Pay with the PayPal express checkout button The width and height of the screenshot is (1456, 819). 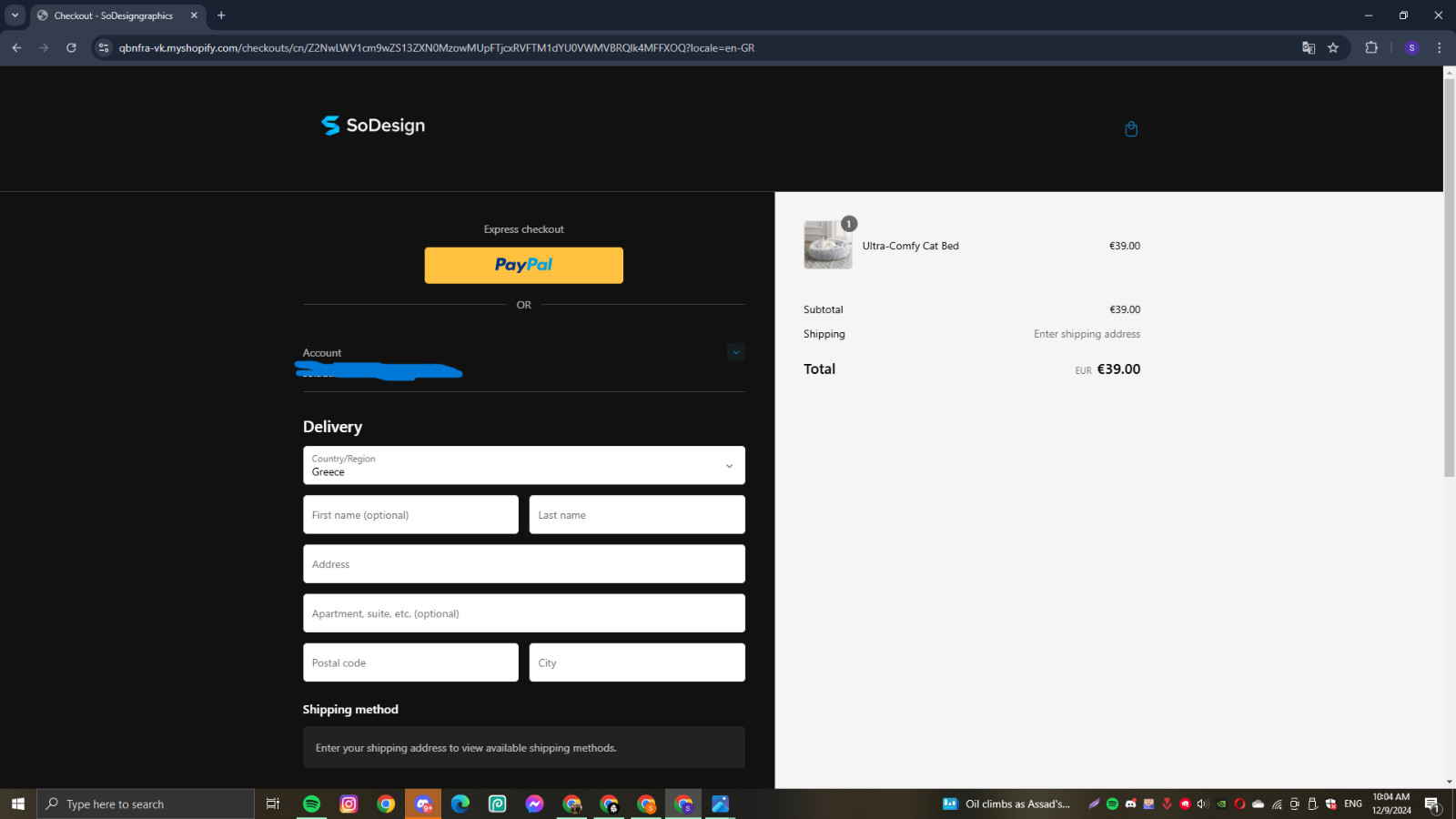click(x=524, y=265)
